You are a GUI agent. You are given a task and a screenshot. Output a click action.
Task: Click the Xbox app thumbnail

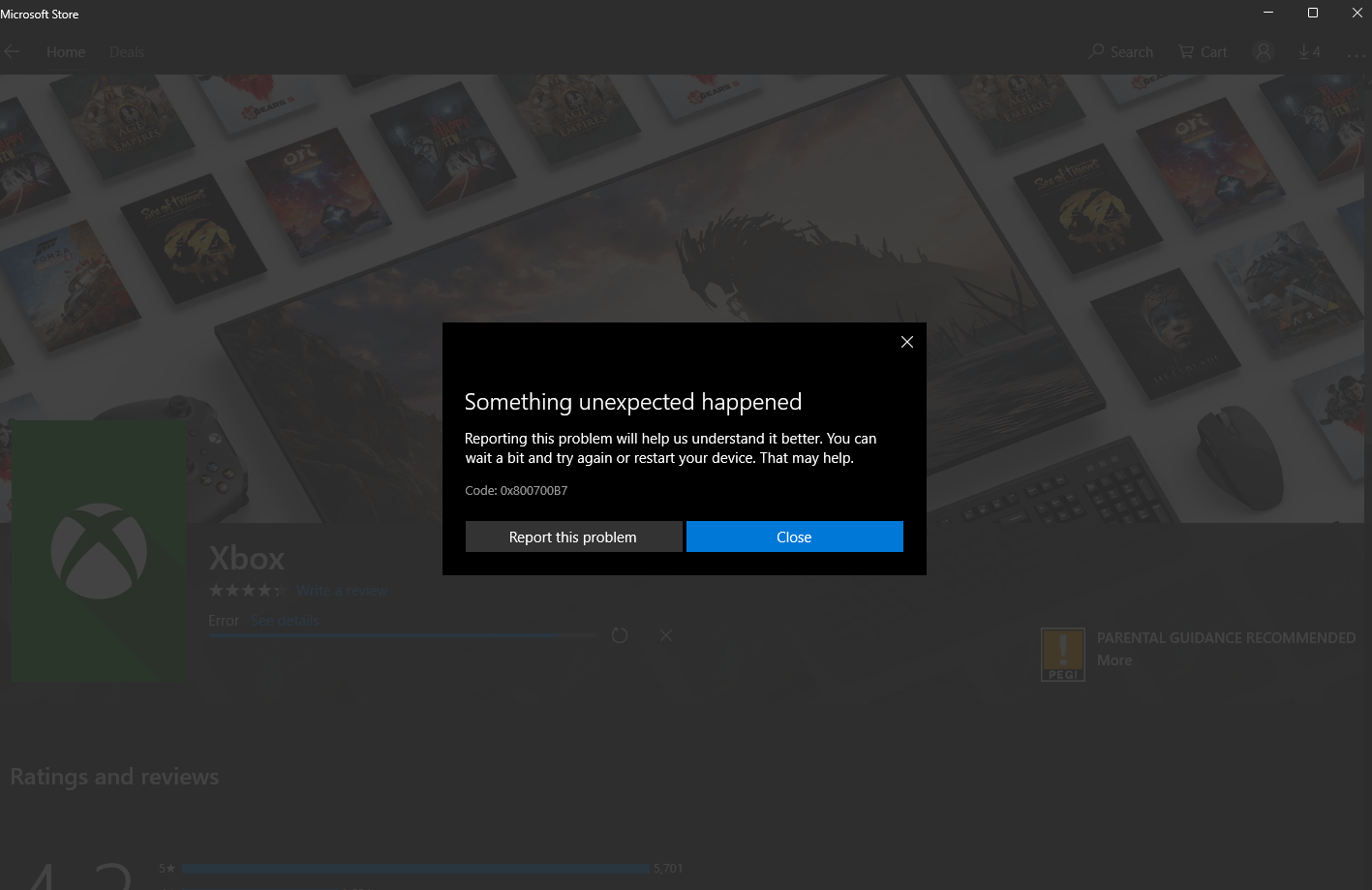[x=99, y=550]
